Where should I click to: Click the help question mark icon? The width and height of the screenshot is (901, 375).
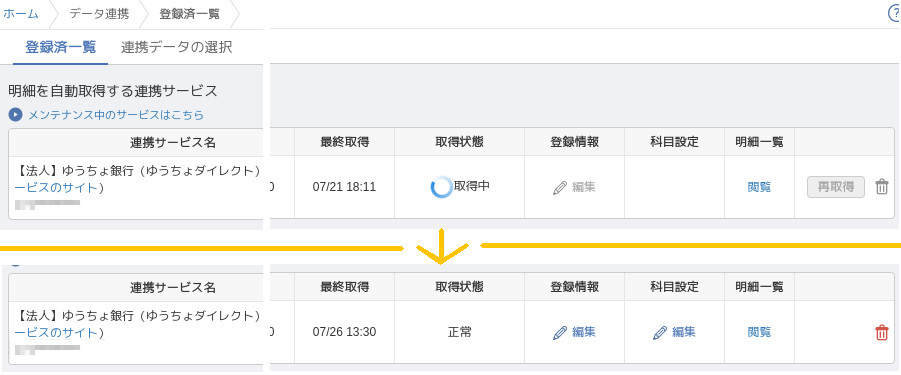[x=895, y=14]
